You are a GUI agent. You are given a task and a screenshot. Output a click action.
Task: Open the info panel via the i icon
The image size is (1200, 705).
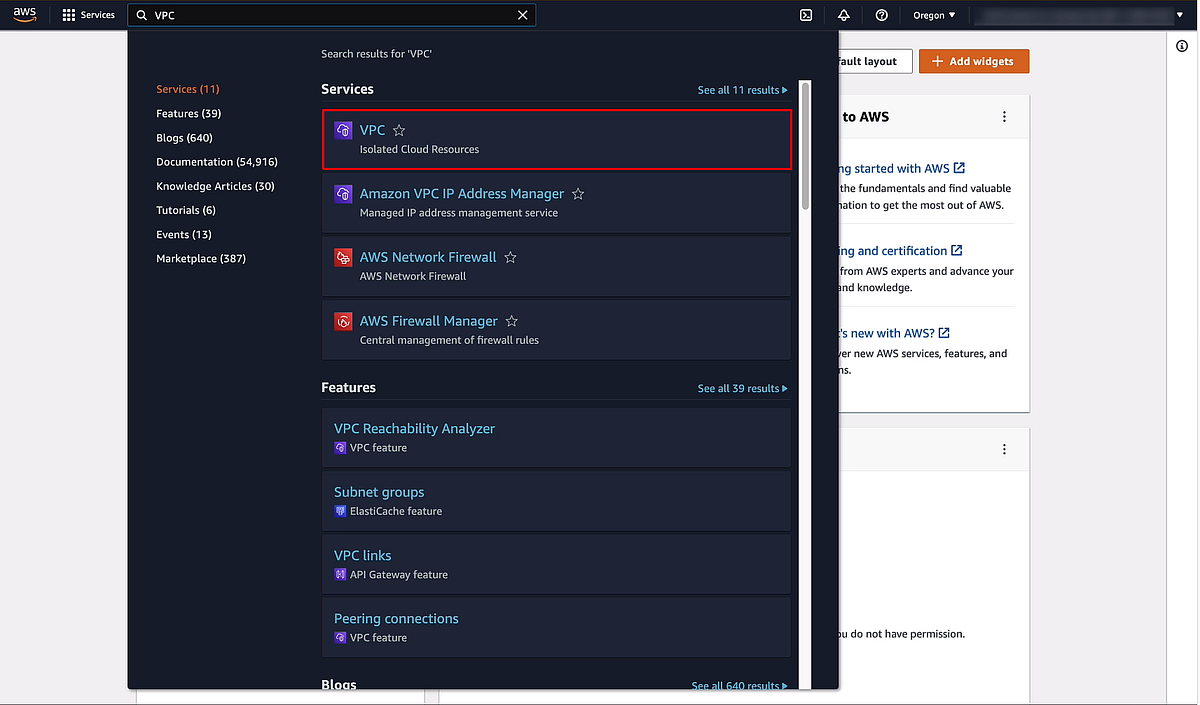coord(1180,45)
